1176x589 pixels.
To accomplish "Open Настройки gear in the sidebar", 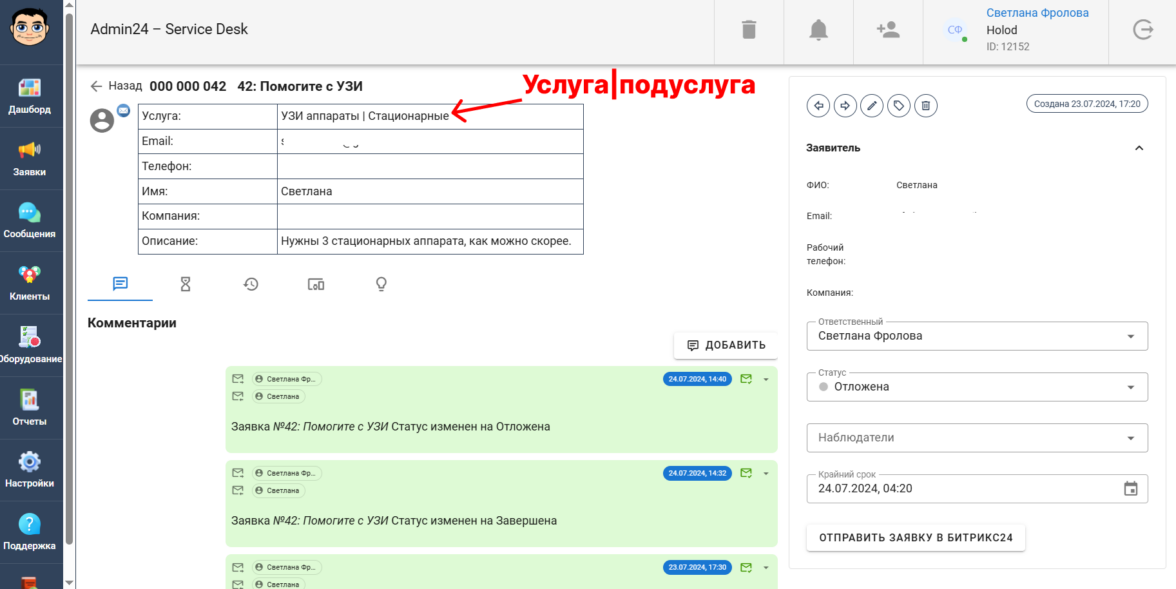I will (x=30, y=470).
